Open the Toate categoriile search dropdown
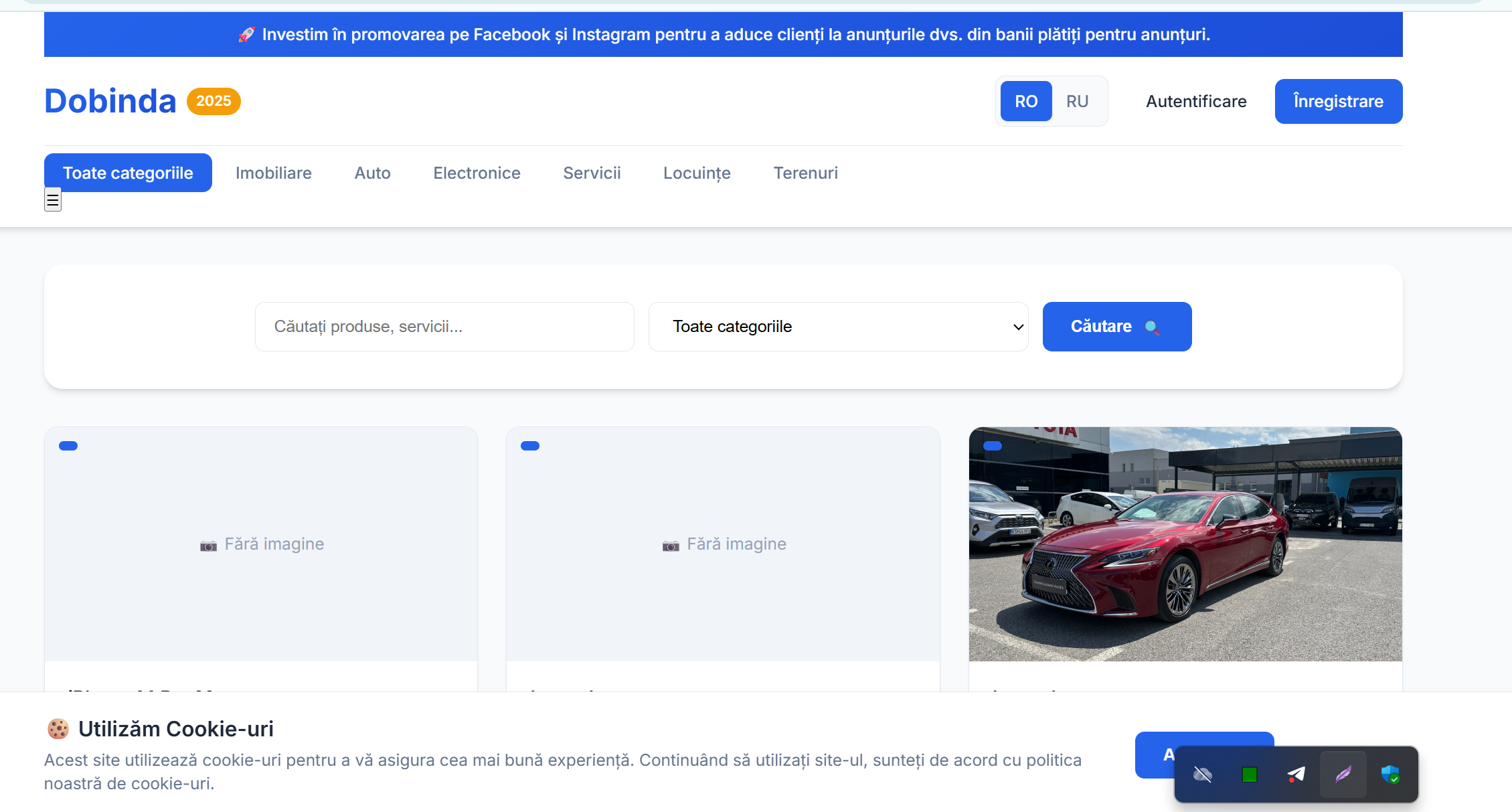 (838, 327)
